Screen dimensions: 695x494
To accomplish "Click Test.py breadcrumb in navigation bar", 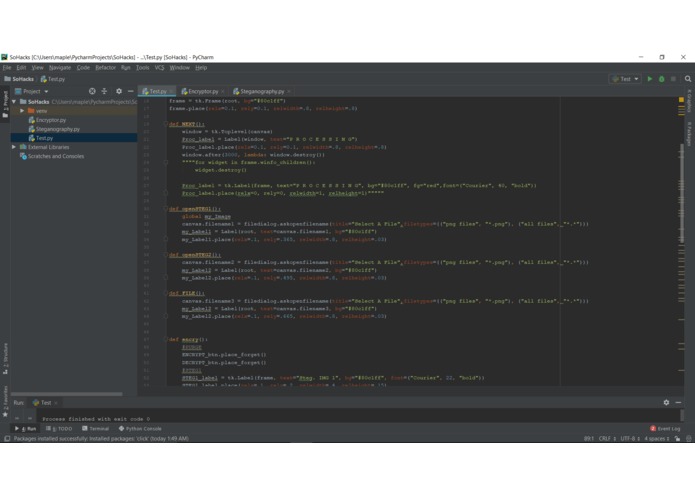I will pyautogui.click(x=53, y=79).
